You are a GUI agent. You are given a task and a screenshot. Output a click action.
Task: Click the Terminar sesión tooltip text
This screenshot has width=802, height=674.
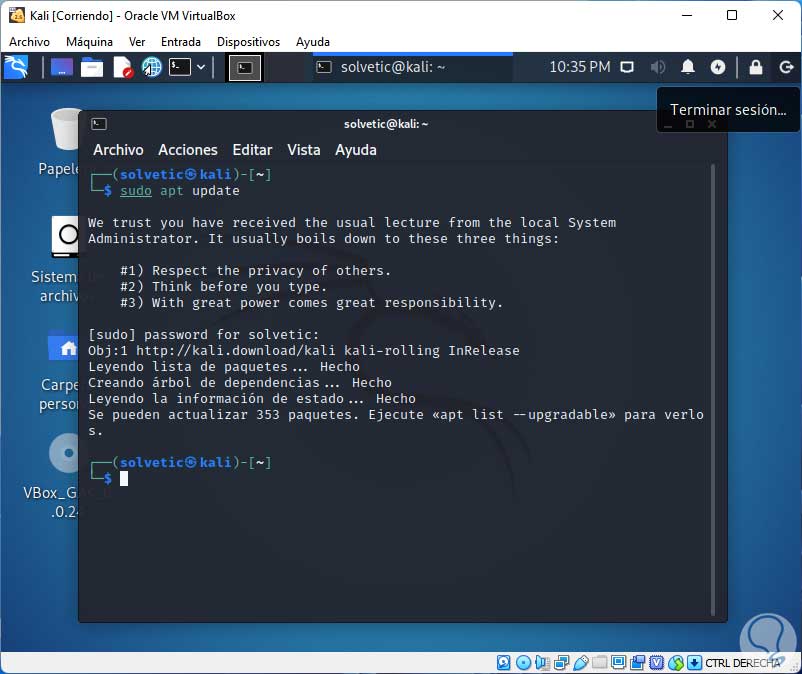[x=728, y=109]
